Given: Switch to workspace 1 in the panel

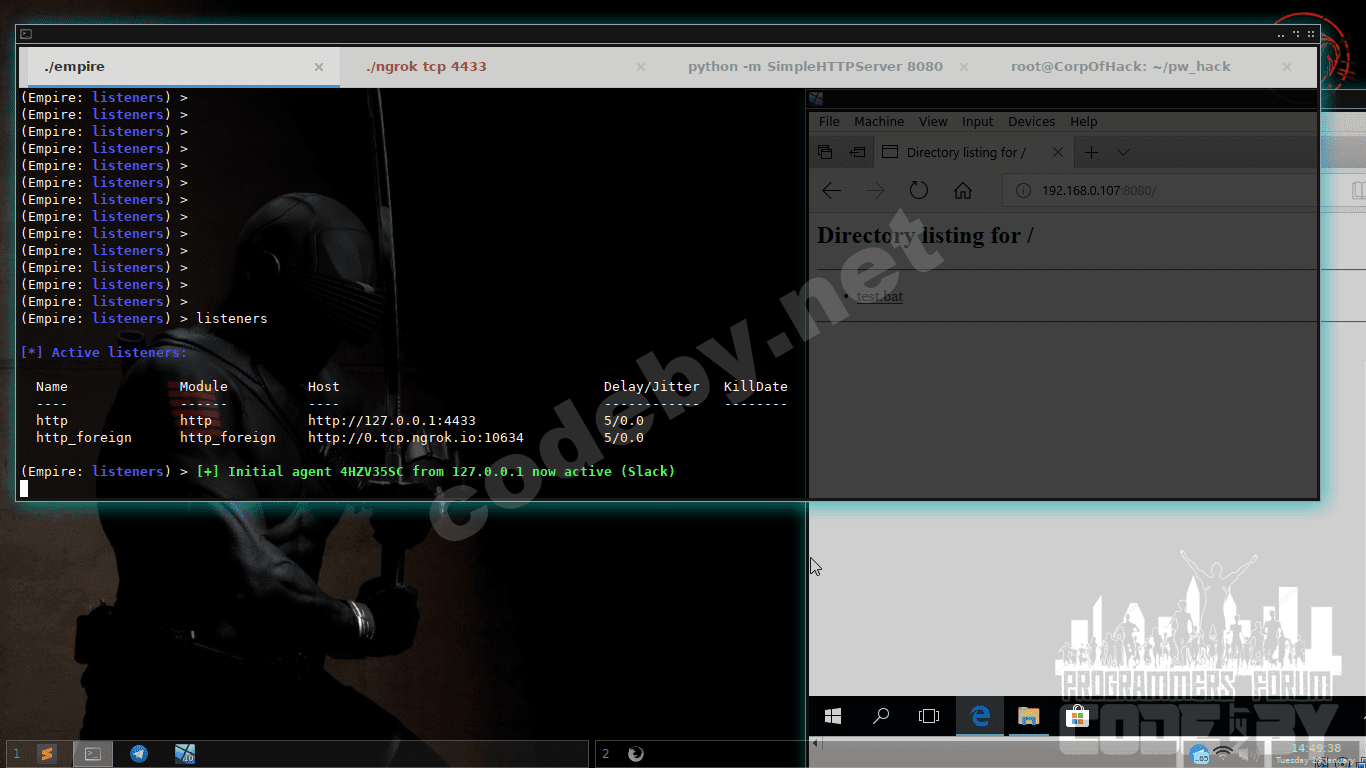Looking at the screenshot, I should pyautogui.click(x=16, y=754).
